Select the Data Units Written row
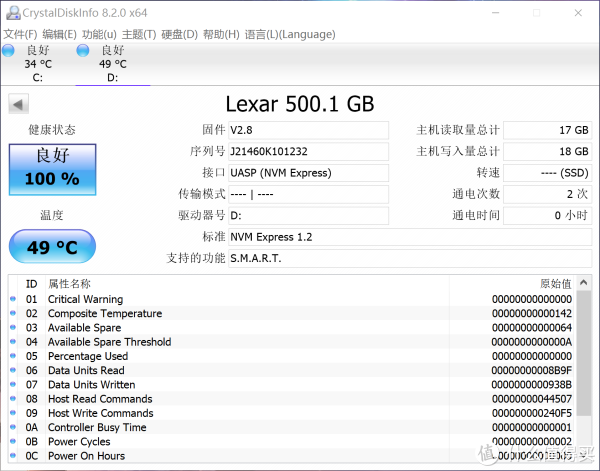600x471 pixels. (292, 384)
